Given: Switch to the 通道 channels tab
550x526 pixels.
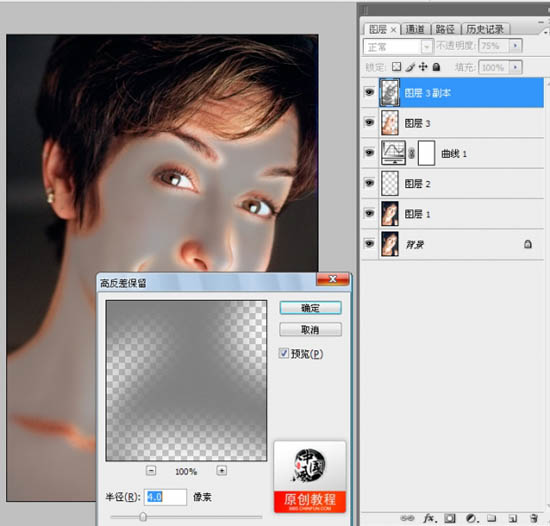Looking at the screenshot, I should click(x=415, y=29).
